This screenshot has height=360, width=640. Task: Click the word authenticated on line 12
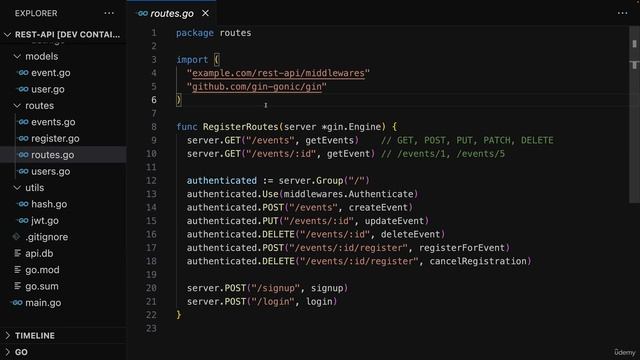pos(222,180)
